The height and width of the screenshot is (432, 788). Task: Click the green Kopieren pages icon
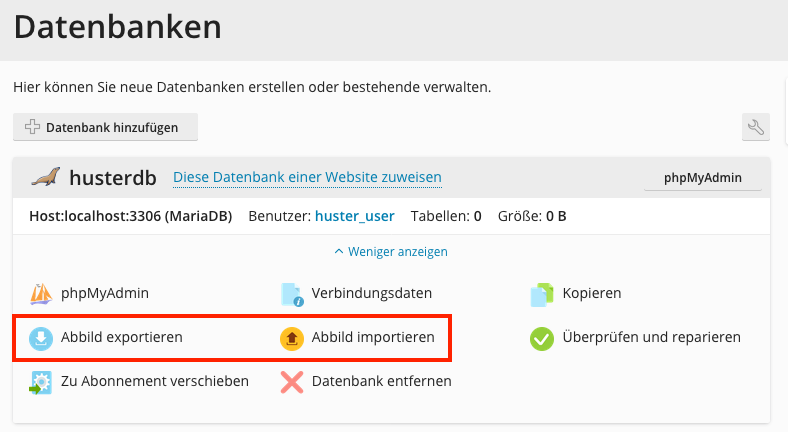(541, 294)
